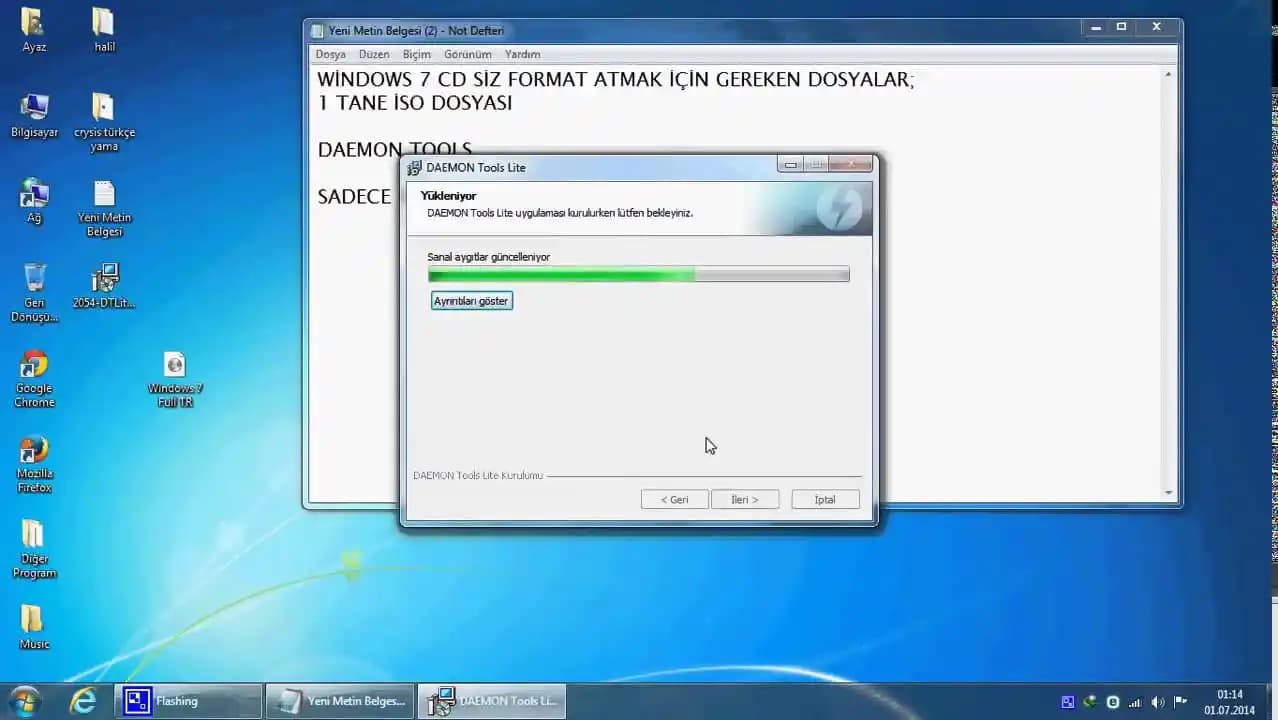The width and height of the screenshot is (1278, 720).
Task: Click Ayrıntıları göster in the installer
Action: [x=470, y=300]
